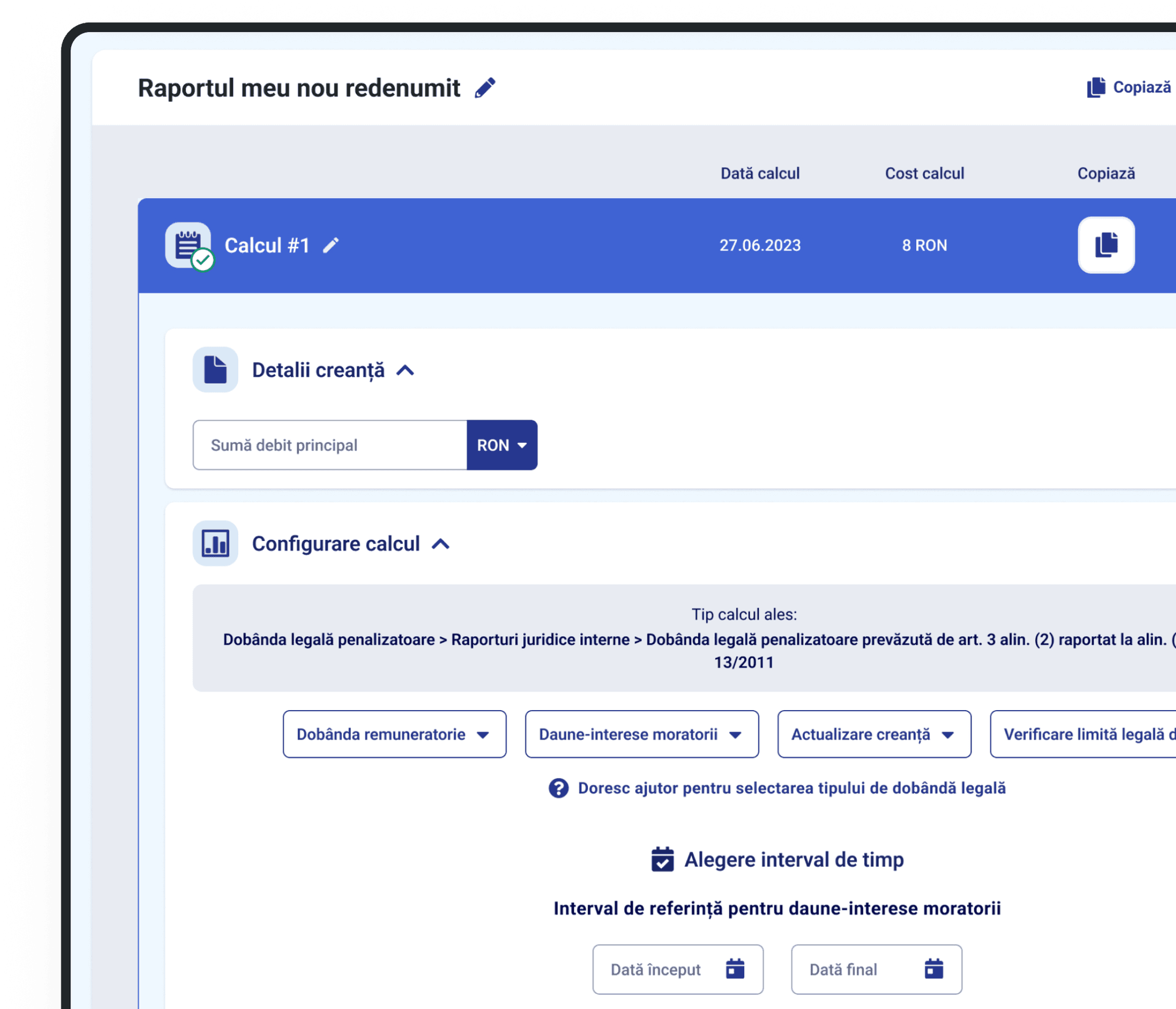This screenshot has width=1176, height=1009.
Task: Click the white copy icon in the Calcul #1 row
Action: point(1106,245)
